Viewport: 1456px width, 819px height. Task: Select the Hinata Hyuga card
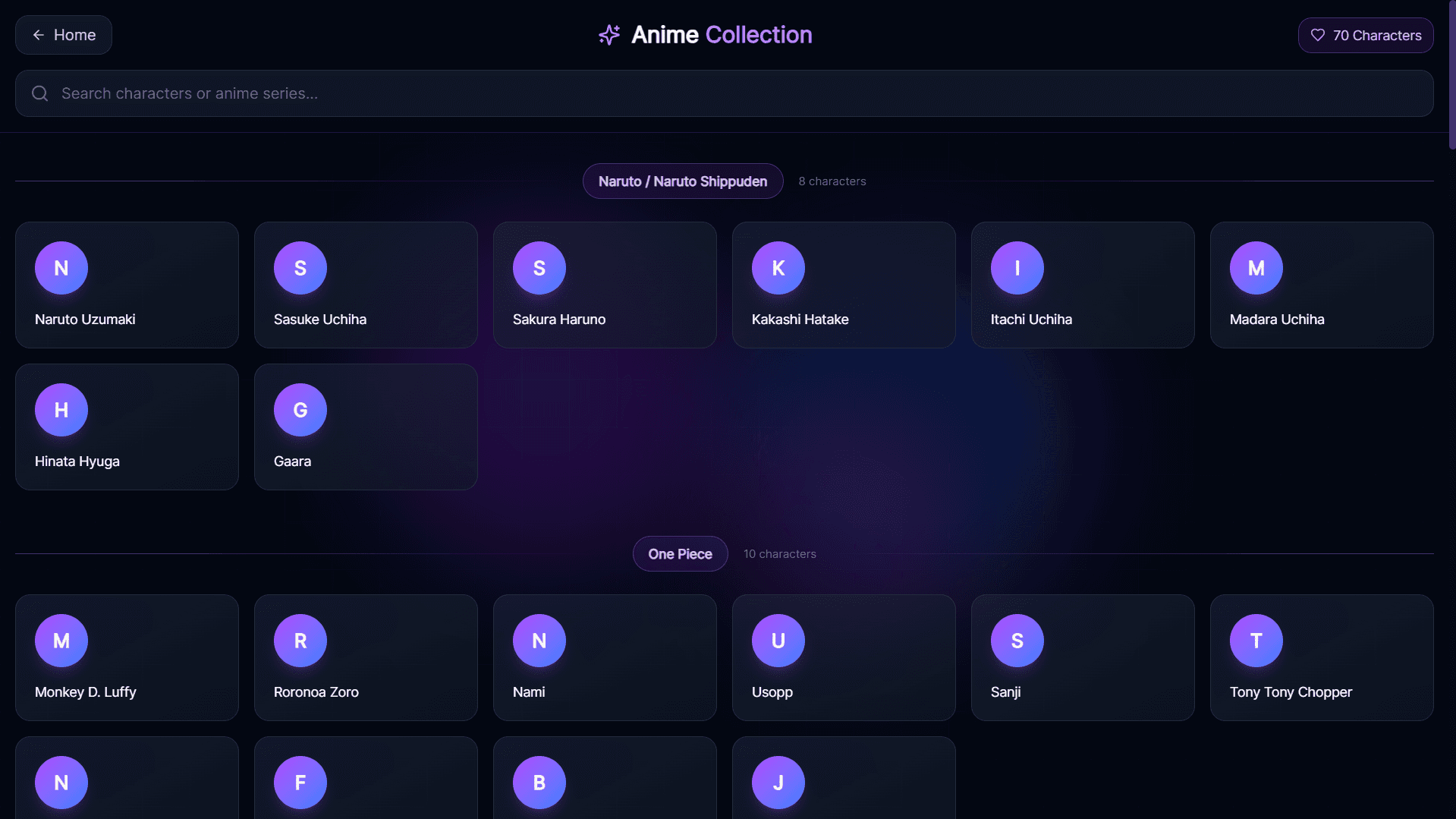(x=127, y=427)
